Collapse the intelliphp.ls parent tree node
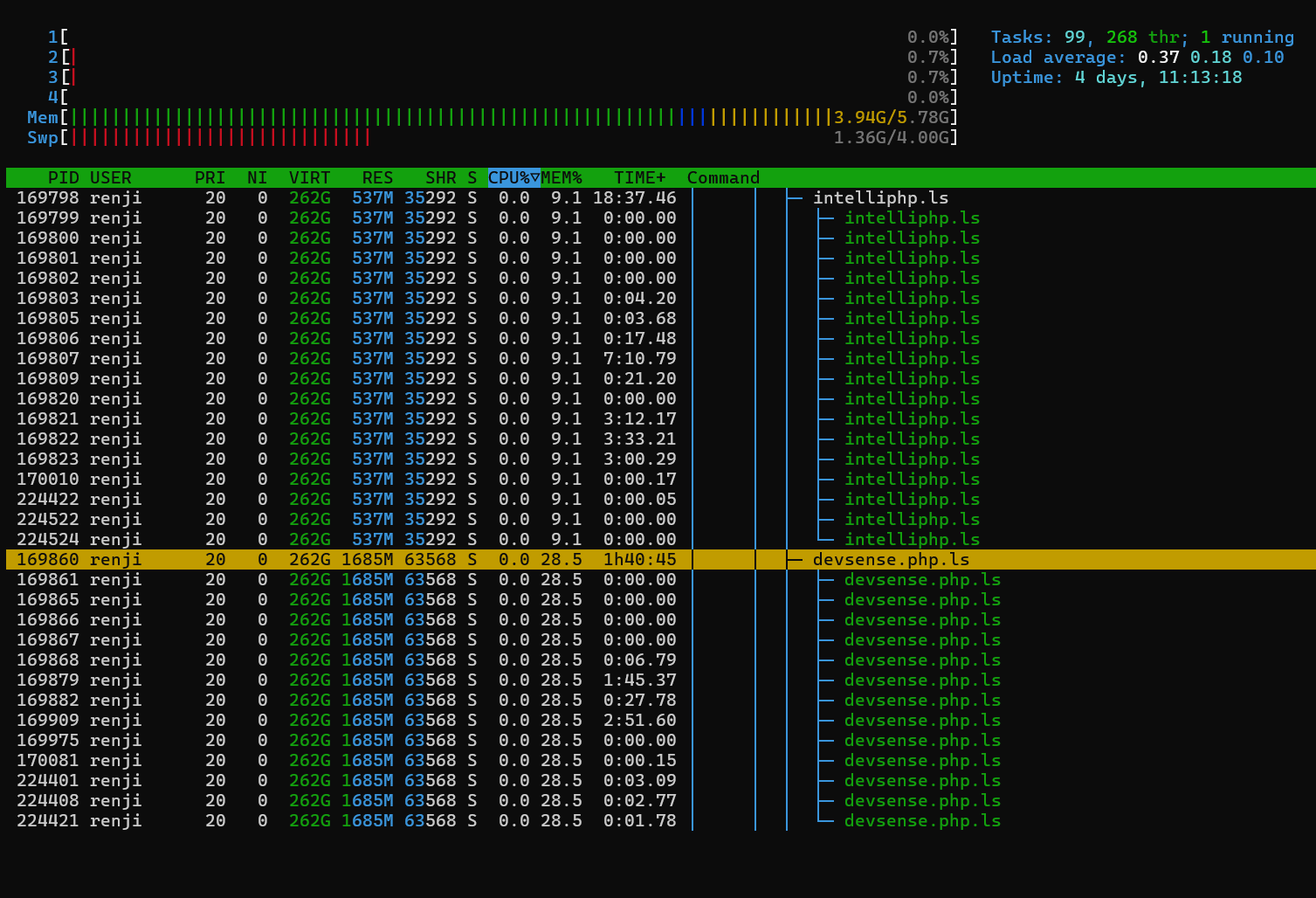 pyautogui.click(x=880, y=198)
